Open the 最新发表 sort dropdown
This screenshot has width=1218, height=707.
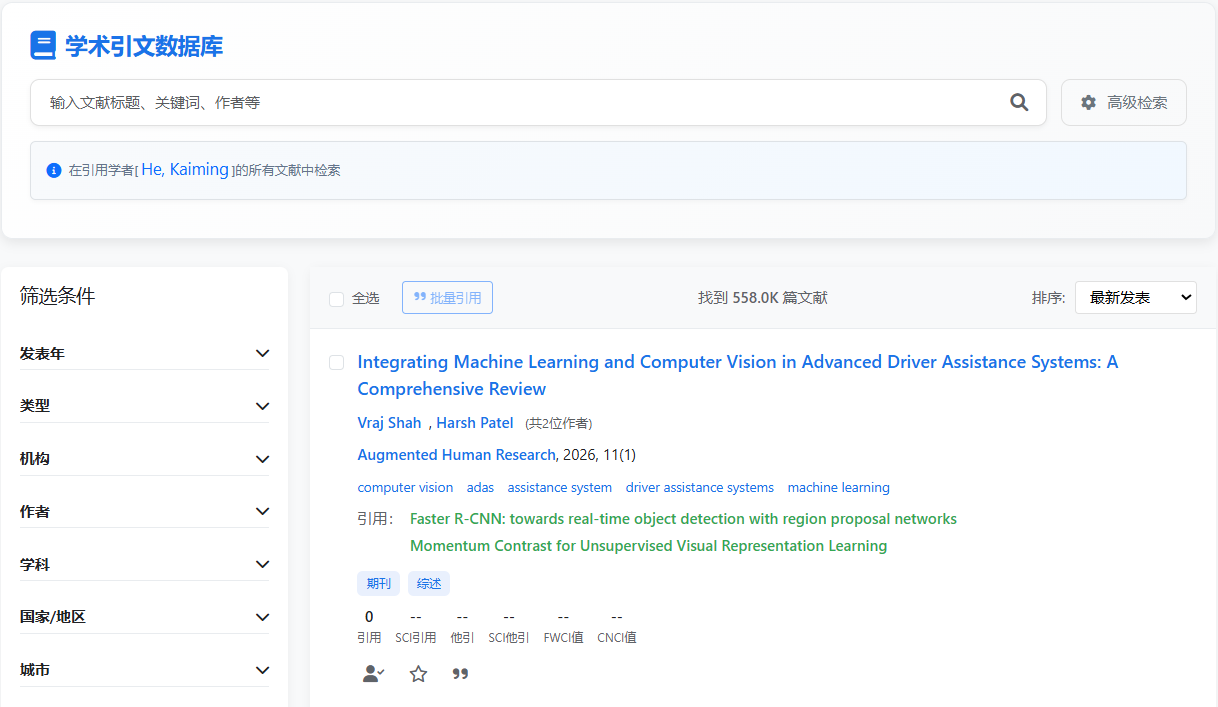[1135, 297]
